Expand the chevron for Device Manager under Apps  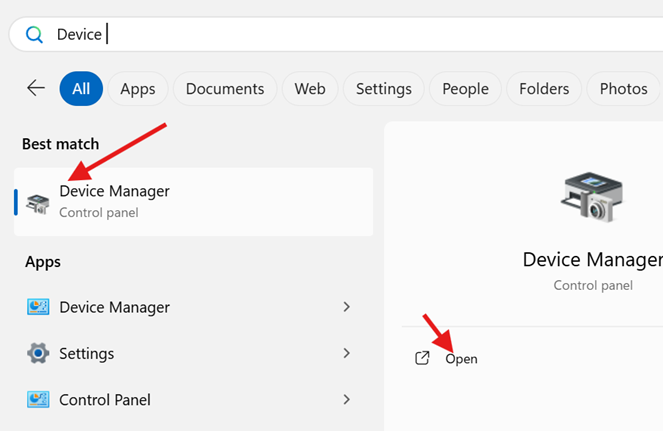point(347,307)
